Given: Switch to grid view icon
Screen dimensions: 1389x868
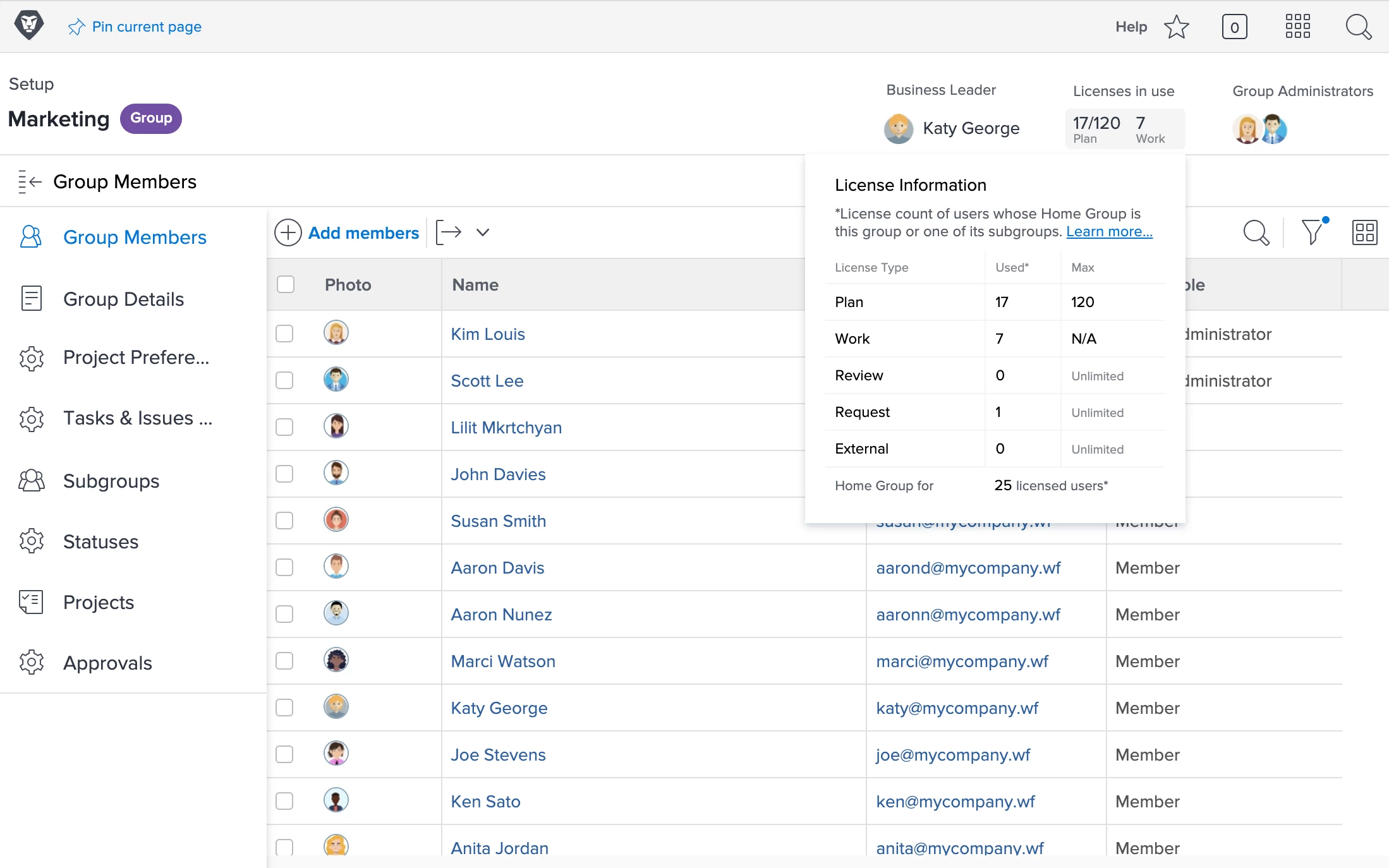Looking at the screenshot, I should pos(1364,232).
